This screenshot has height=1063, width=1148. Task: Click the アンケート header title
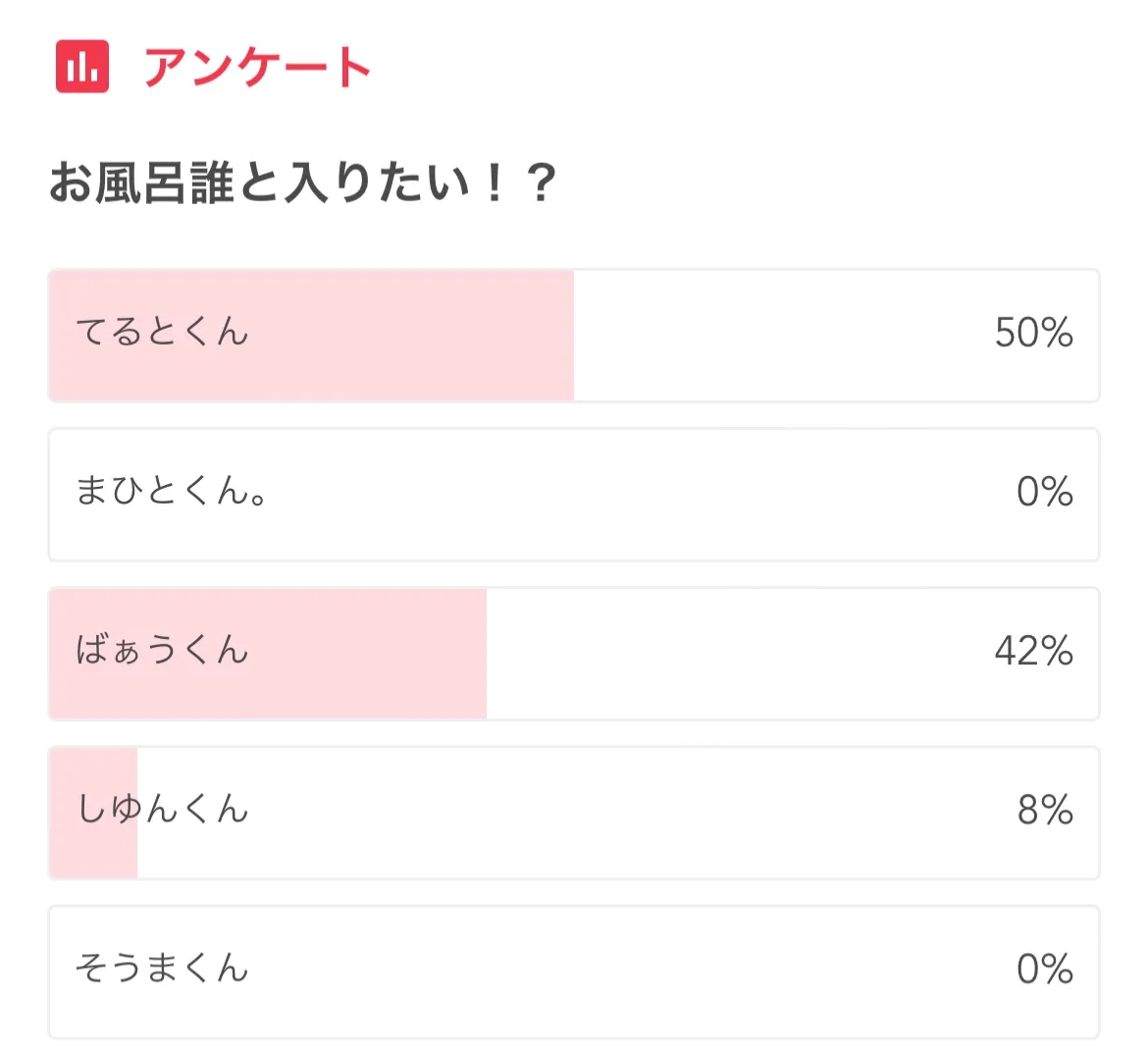pos(257,68)
